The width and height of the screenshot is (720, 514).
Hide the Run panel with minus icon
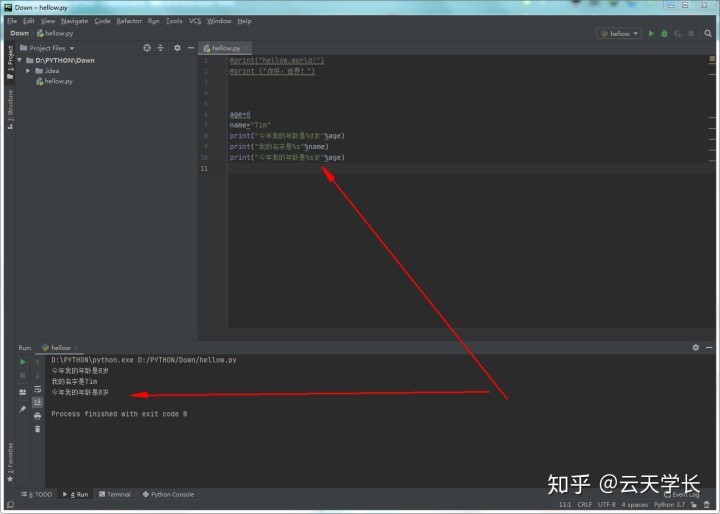tap(709, 348)
